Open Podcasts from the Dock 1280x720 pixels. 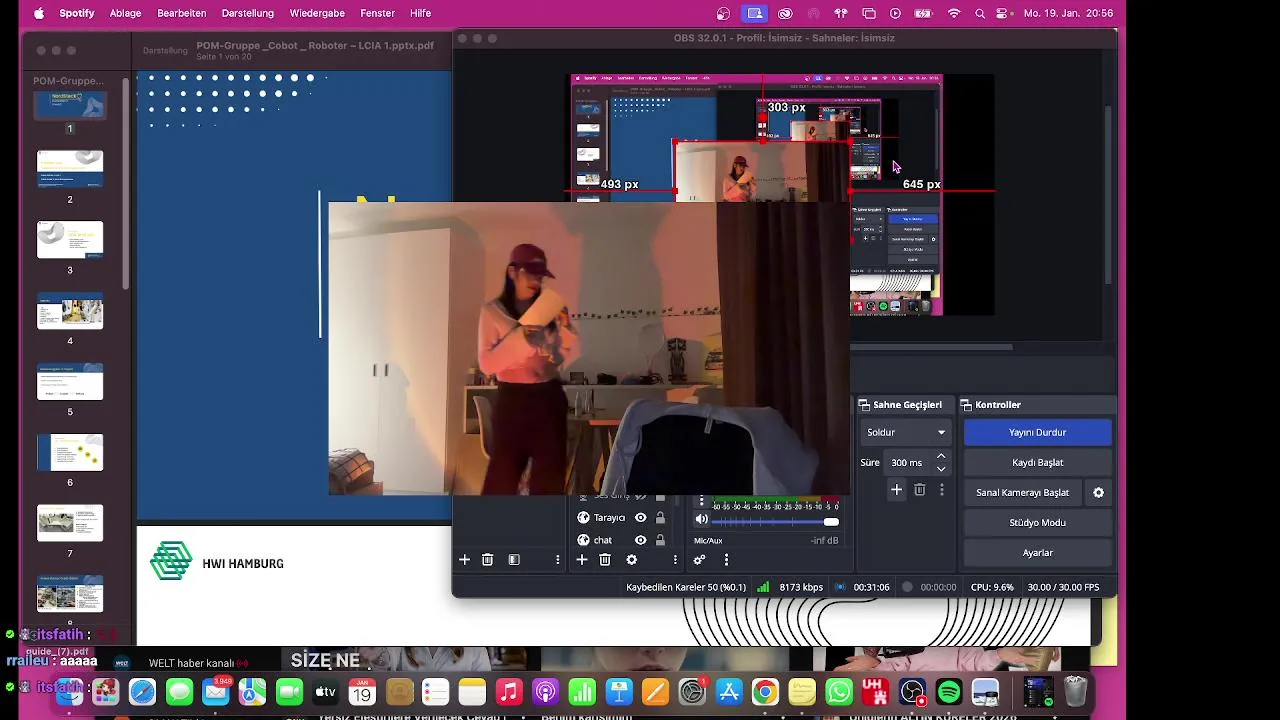(x=545, y=691)
